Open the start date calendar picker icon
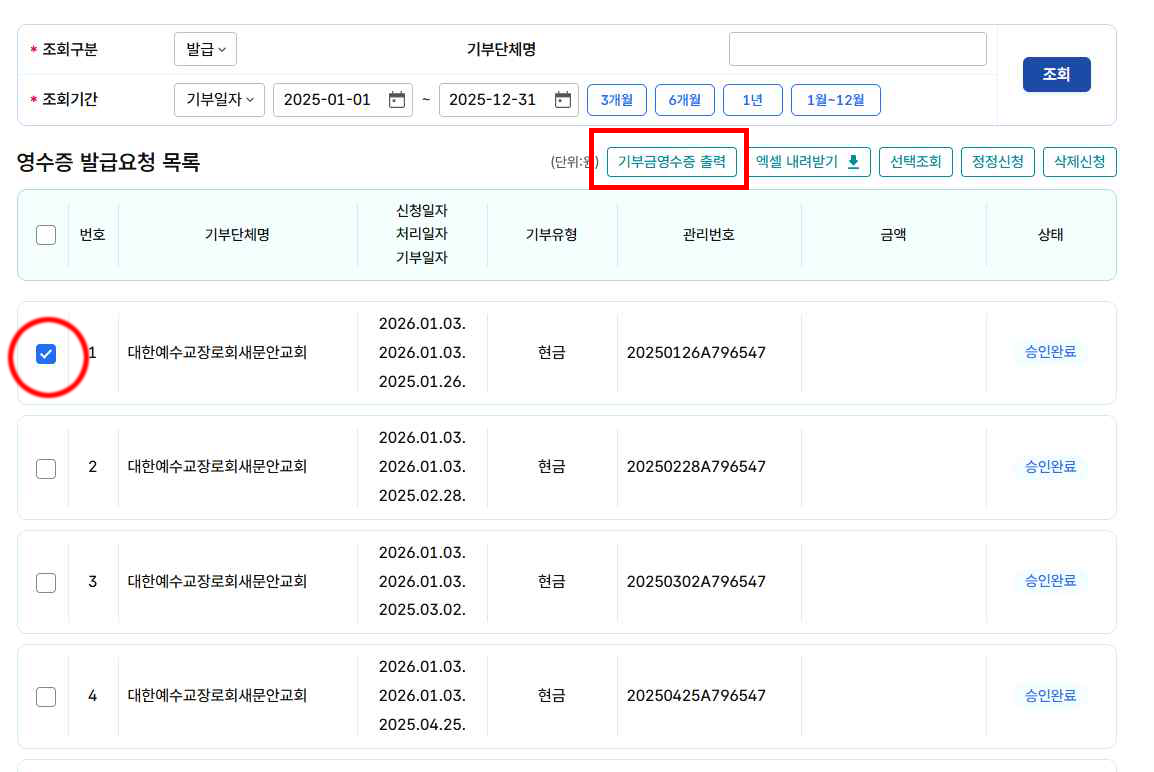Screen dimensions: 1154x772 tap(397, 100)
